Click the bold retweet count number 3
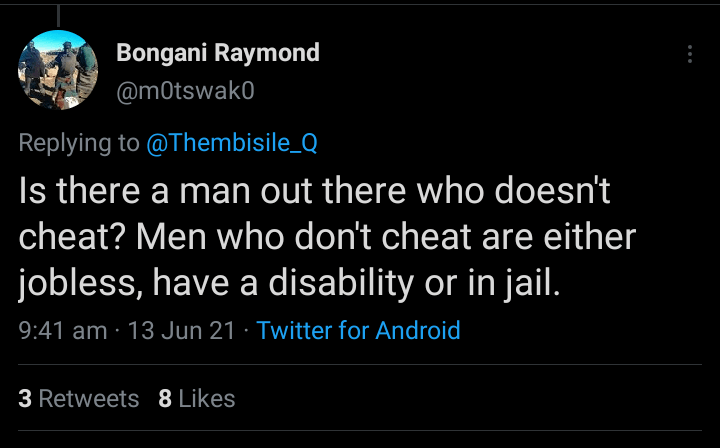Screen dimensions: 720x448 [25, 398]
